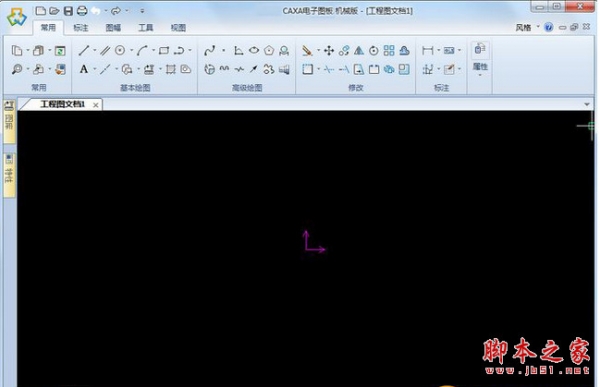The image size is (600, 387).
Task: Select the Wave line tool
Action: [225, 69]
